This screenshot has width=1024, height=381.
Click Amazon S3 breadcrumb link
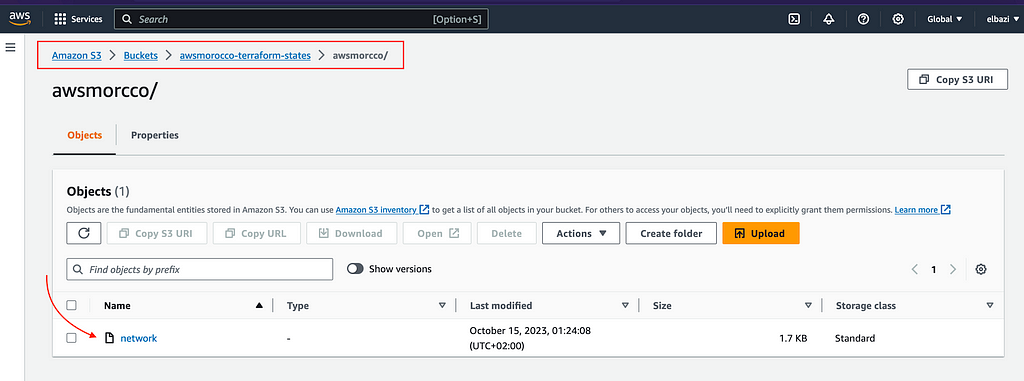tap(76, 56)
